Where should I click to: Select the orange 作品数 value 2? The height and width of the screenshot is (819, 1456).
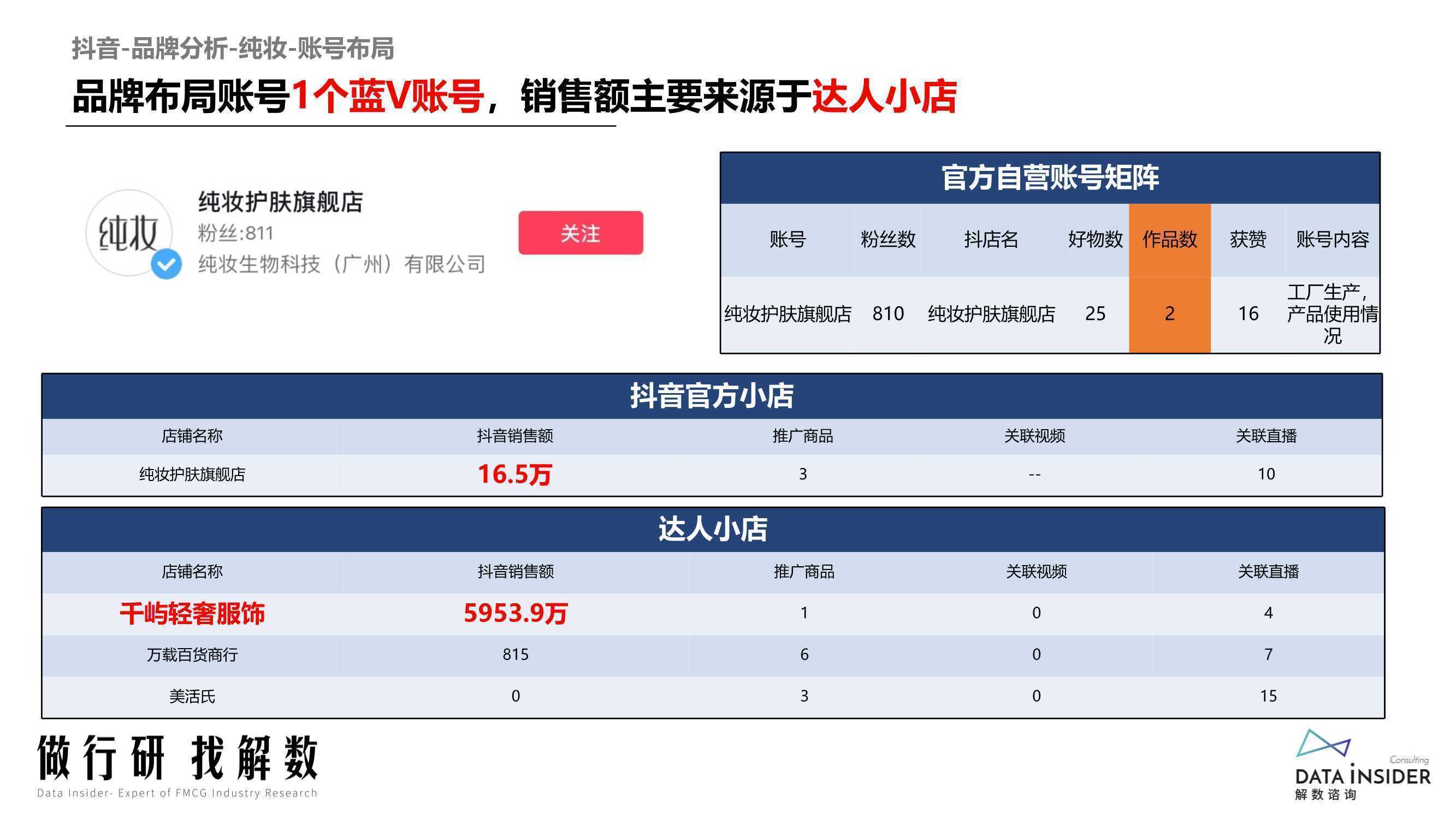1169,314
